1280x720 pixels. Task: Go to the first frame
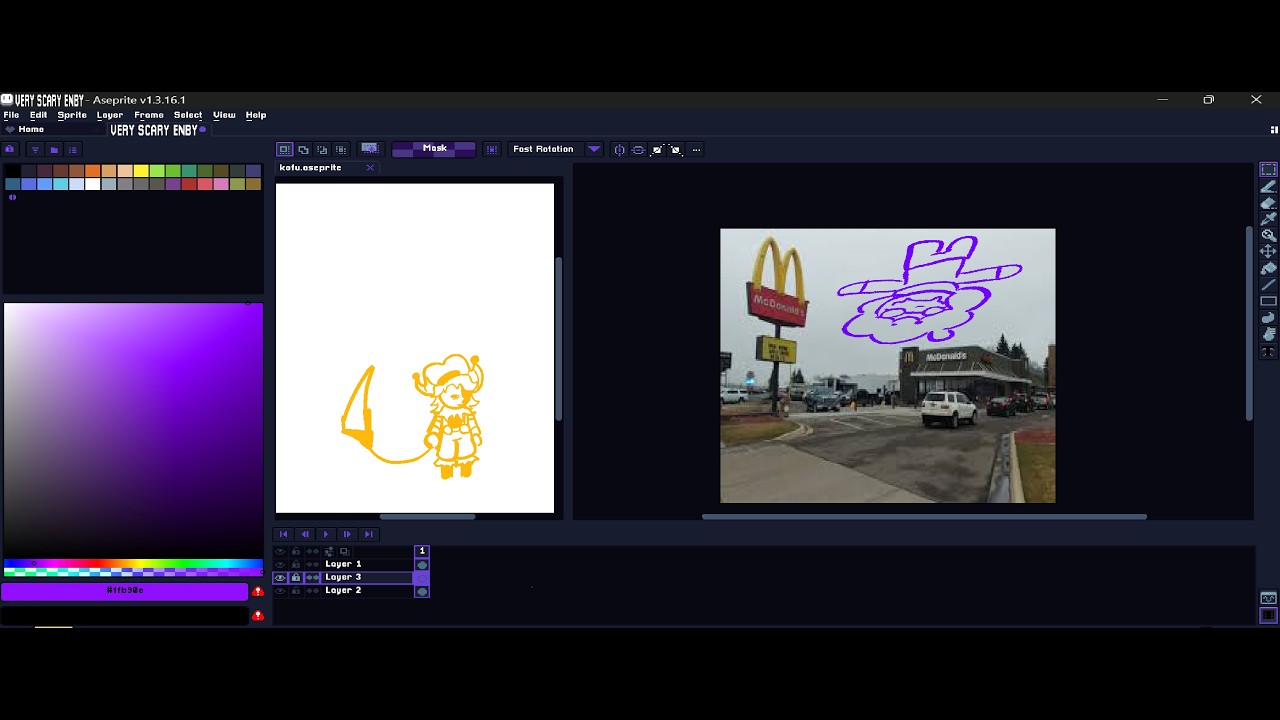284,534
